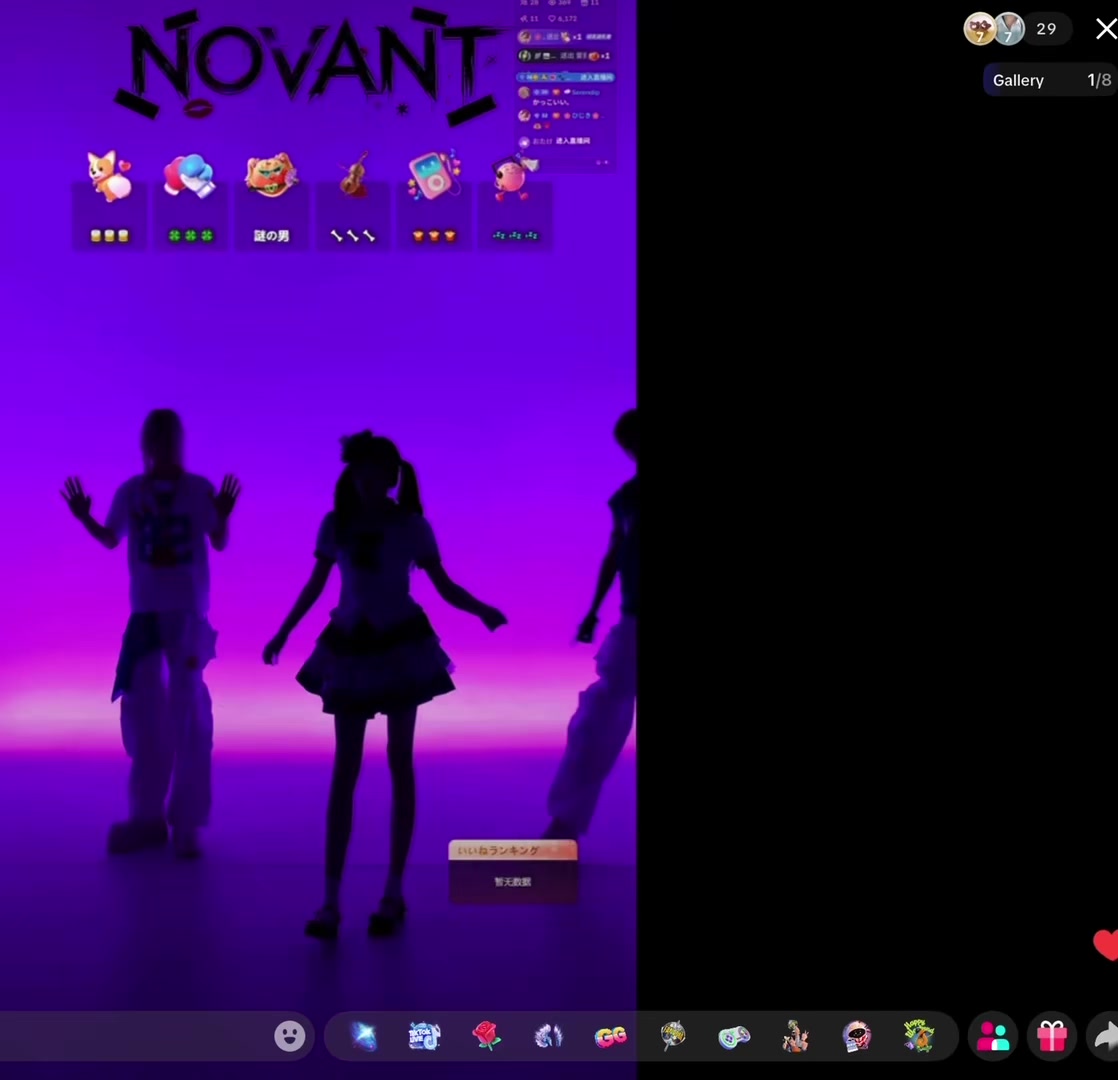Send the Happy Weekend green gift
This screenshot has width=1118, height=1080.
coord(918,1036)
